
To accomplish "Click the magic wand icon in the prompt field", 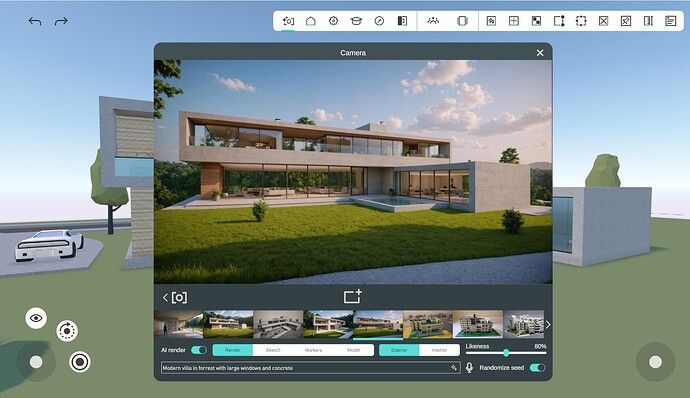I will tap(454, 368).
